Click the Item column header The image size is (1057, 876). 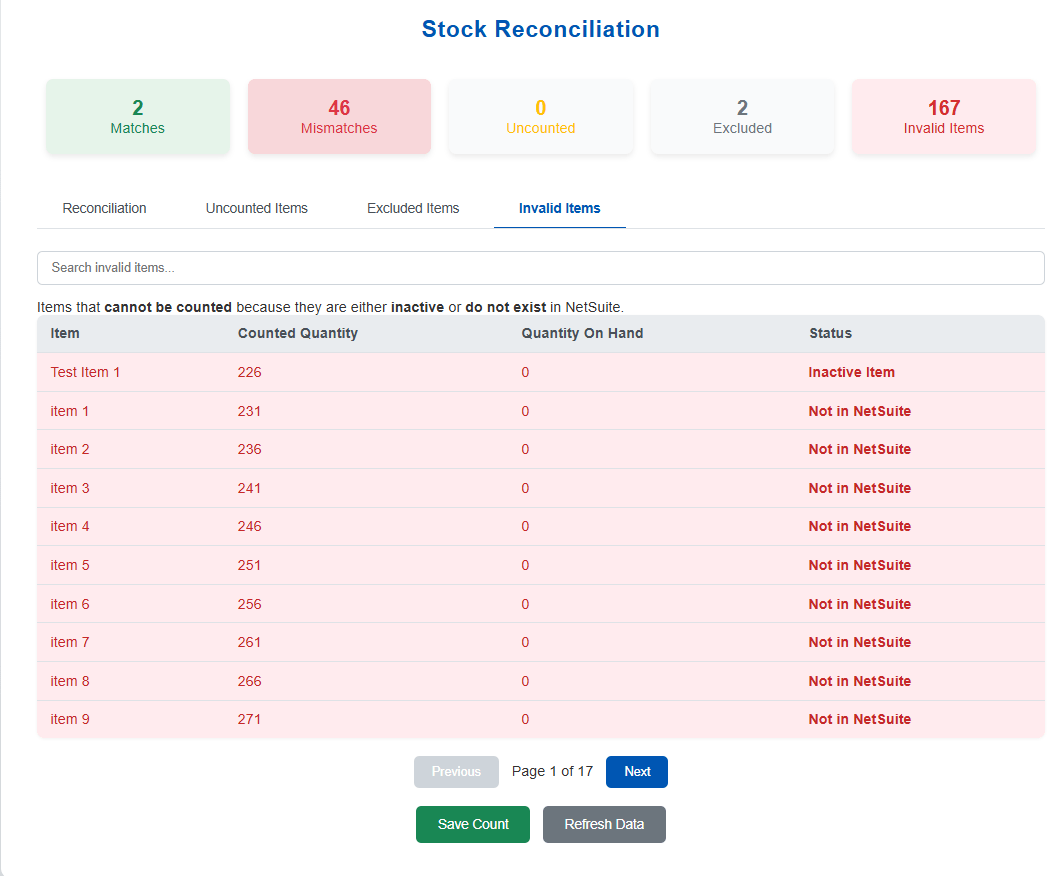click(65, 333)
